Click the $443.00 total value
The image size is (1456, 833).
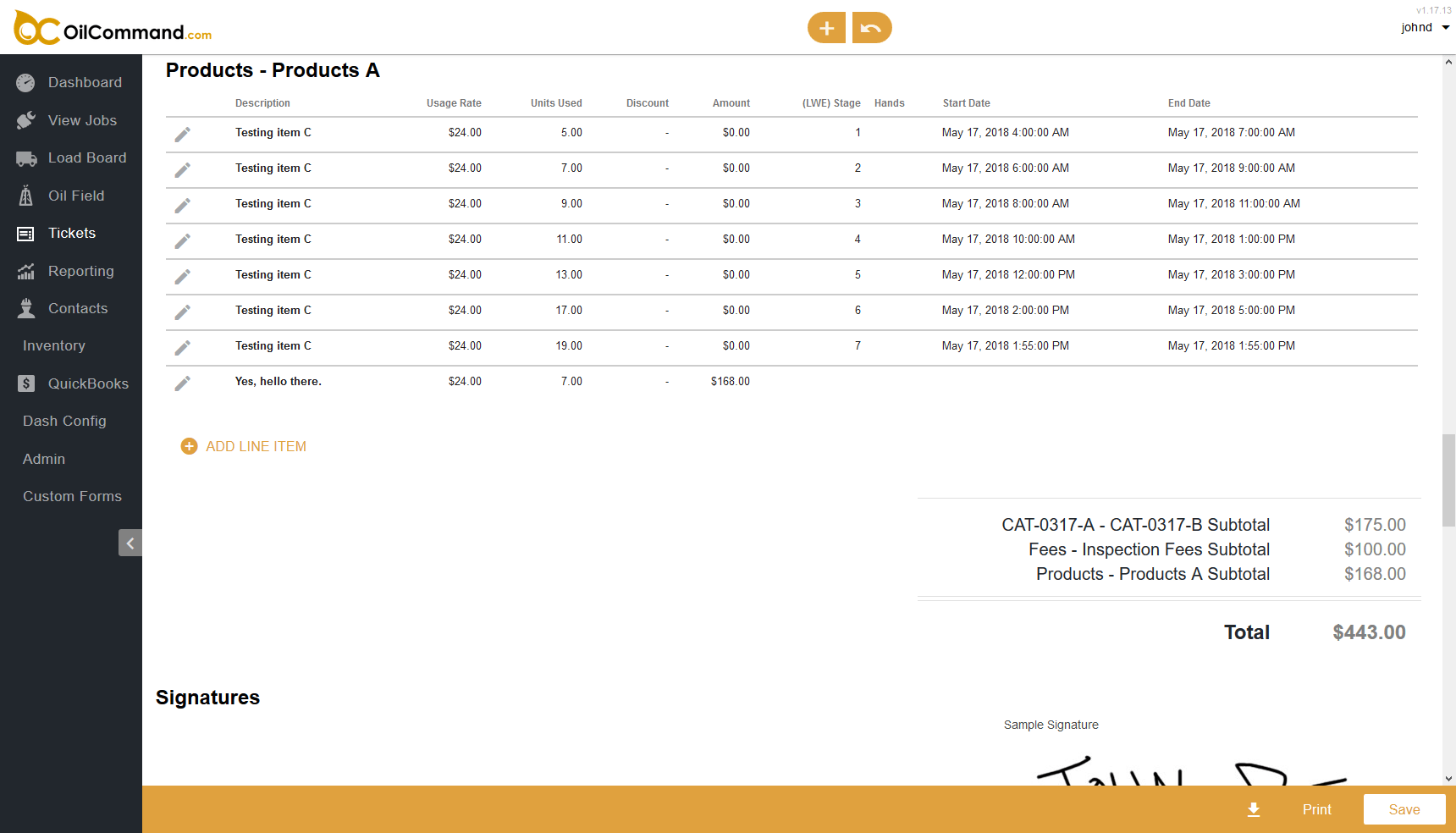[1369, 632]
